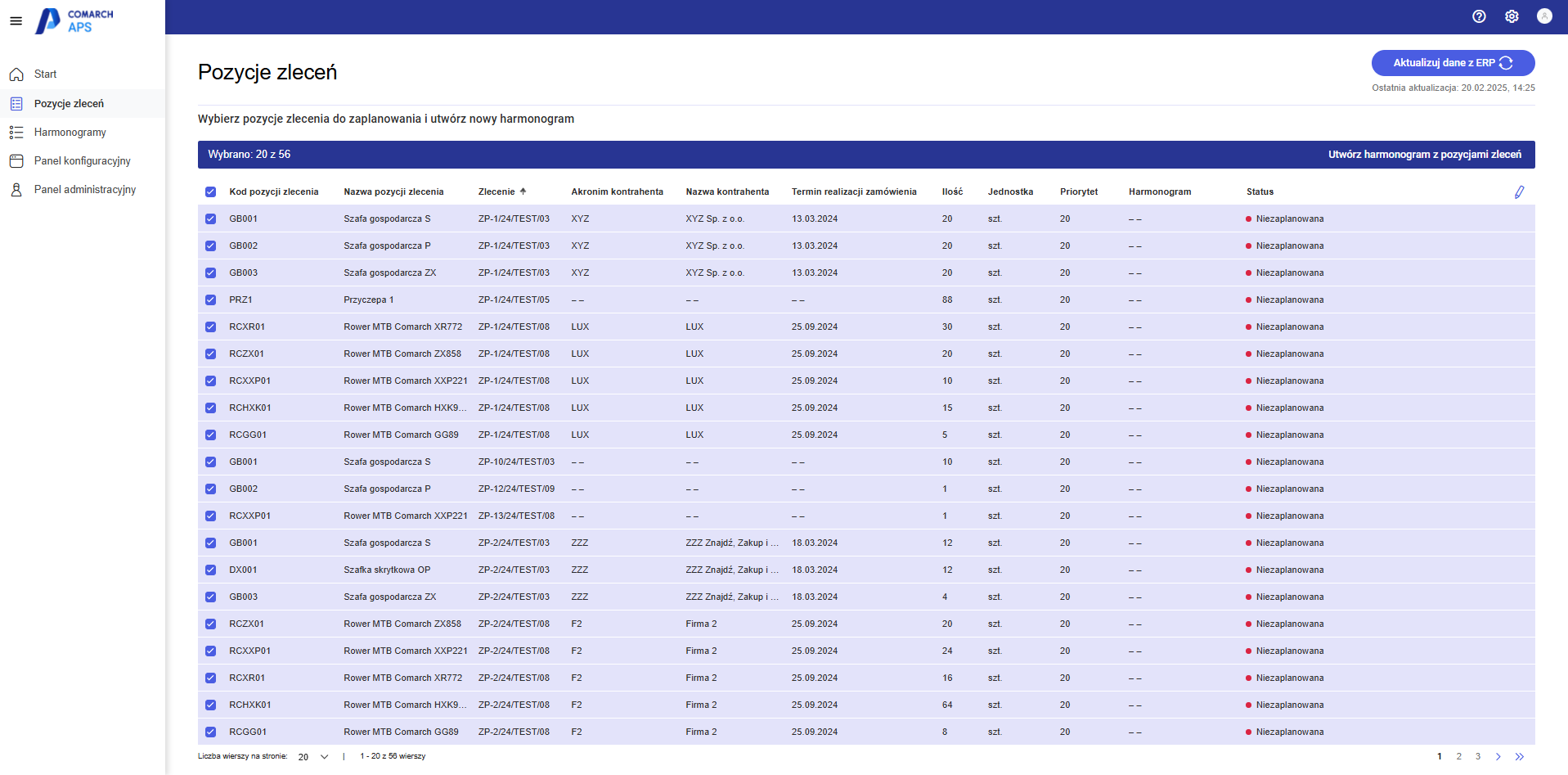Go to next page arrow
Image resolution: width=1568 pixels, height=775 pixels.
pyautogui.click(x=1498, y=757)
